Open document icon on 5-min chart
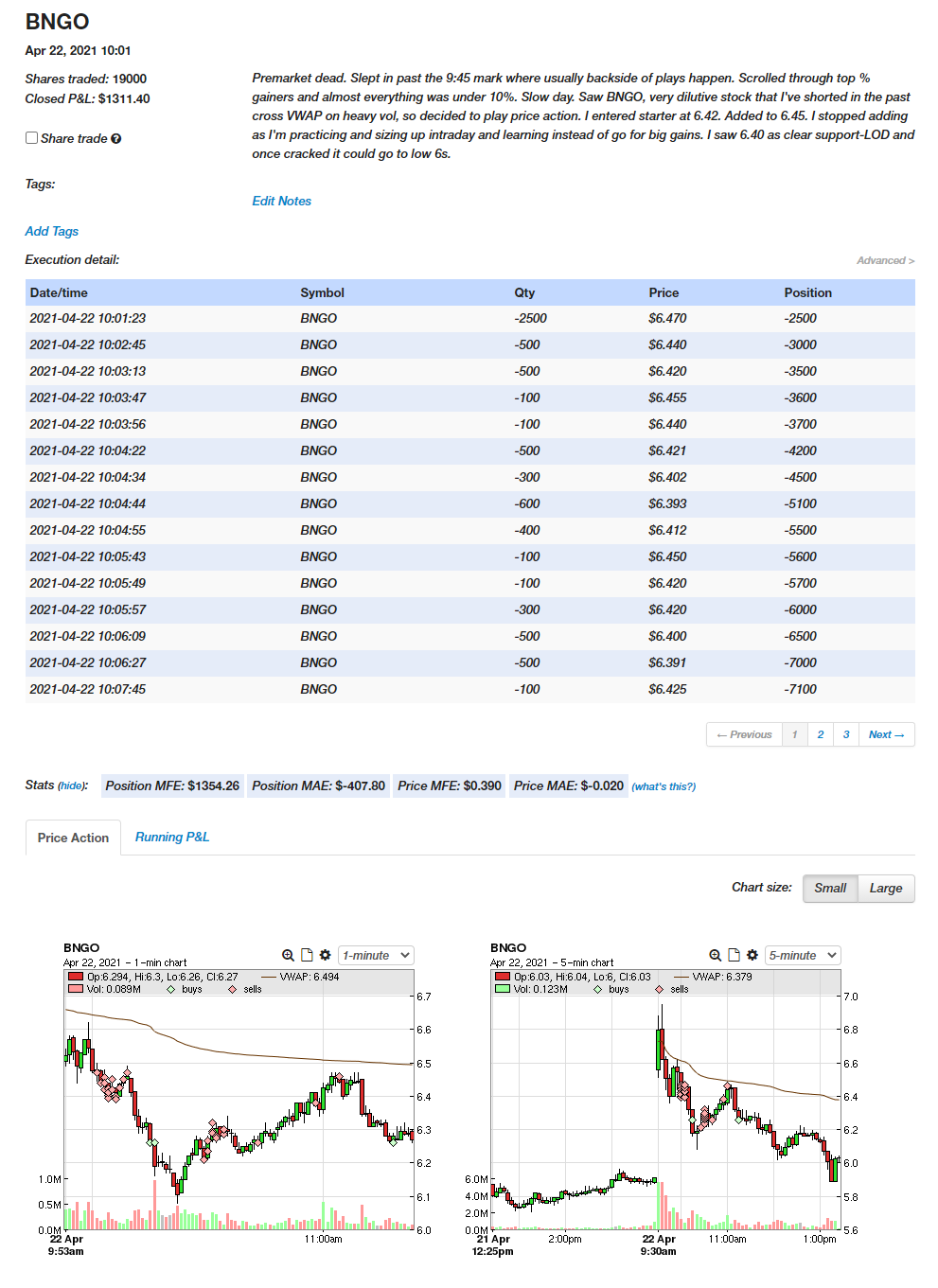 point(734,956)
